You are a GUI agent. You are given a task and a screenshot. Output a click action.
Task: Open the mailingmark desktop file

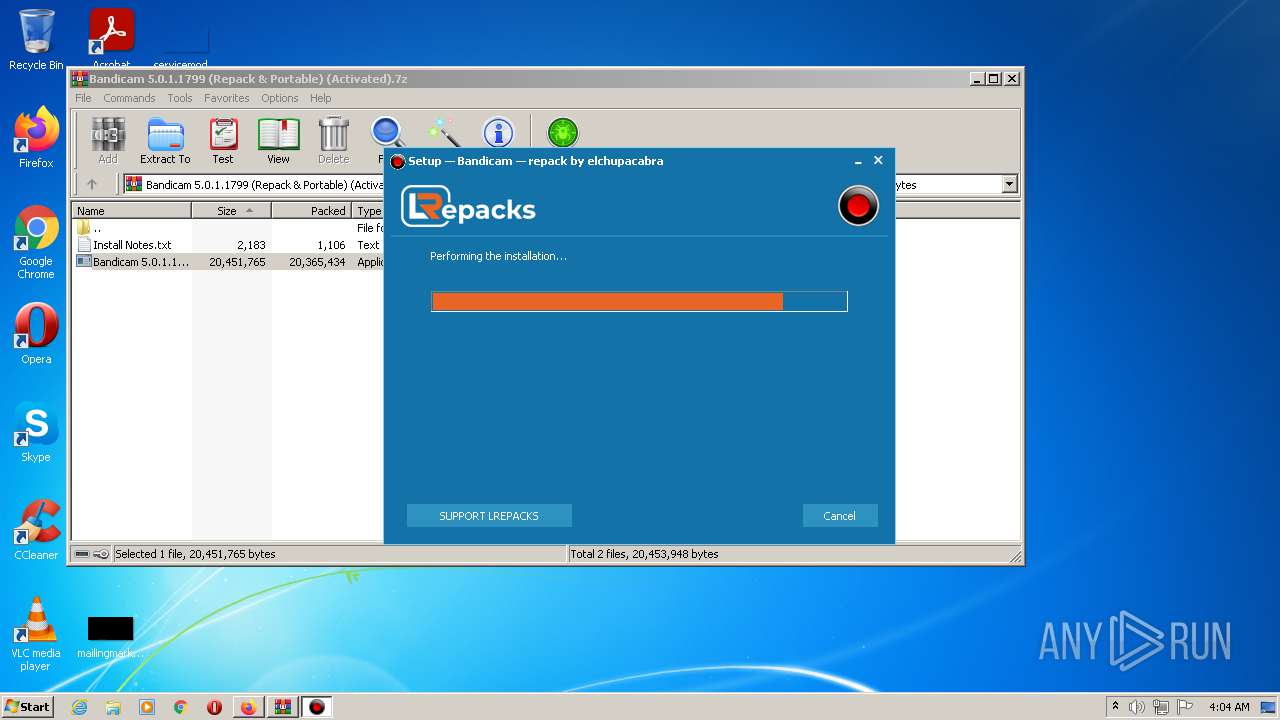[110, 636]
